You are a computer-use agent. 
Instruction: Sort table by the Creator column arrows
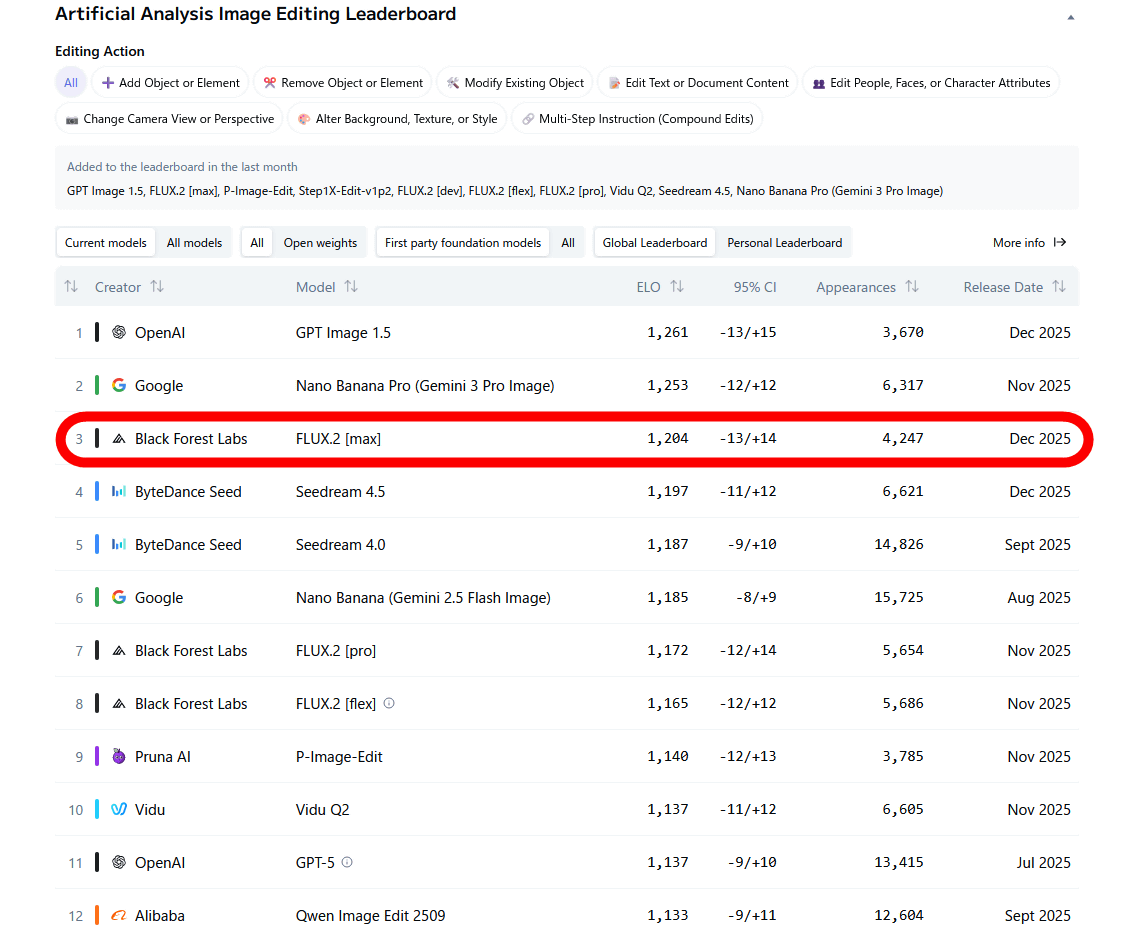pos(157,287)
